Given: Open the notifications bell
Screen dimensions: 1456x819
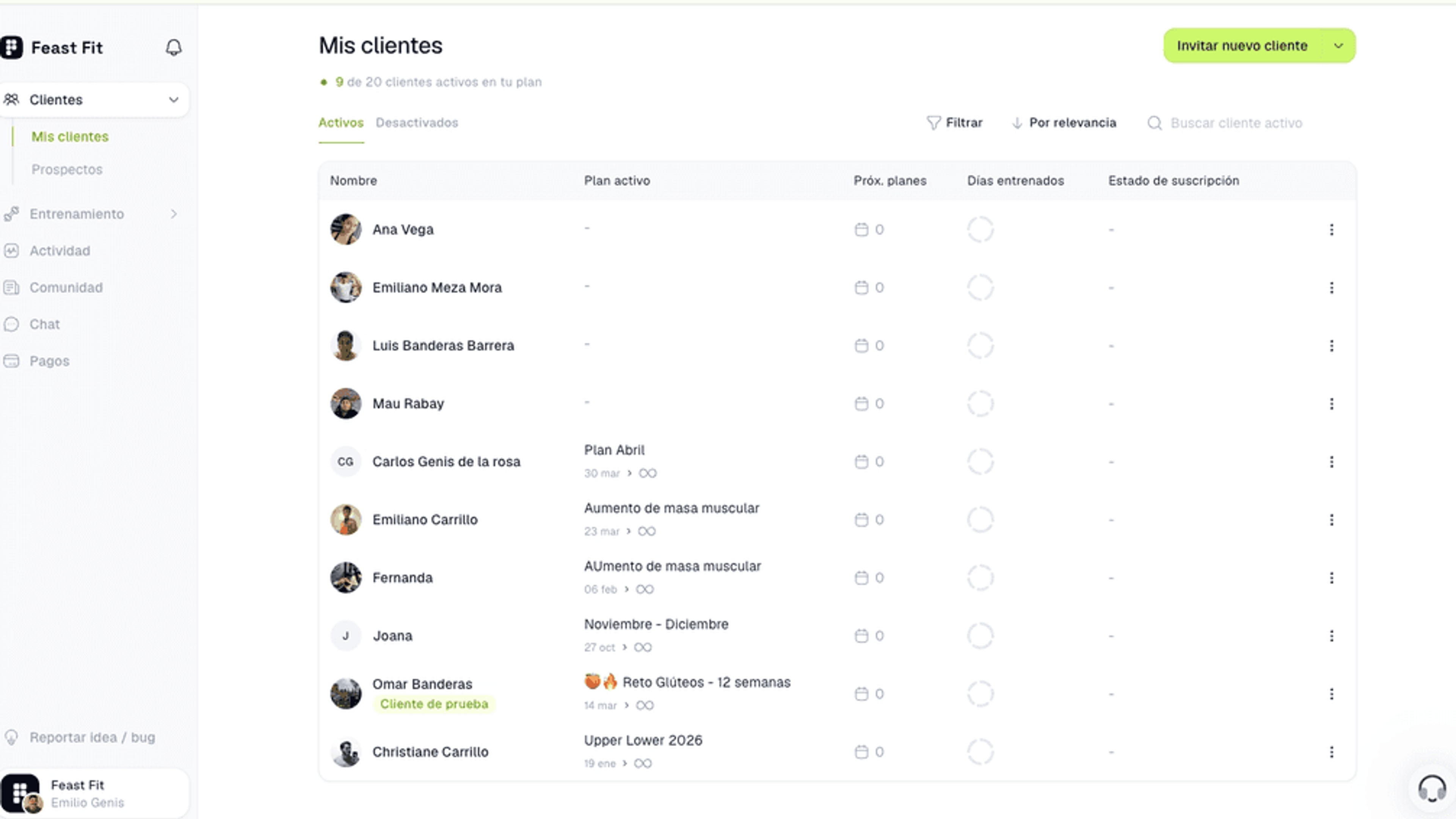Looking at the screenshot, I should click(x=174, y=47).
